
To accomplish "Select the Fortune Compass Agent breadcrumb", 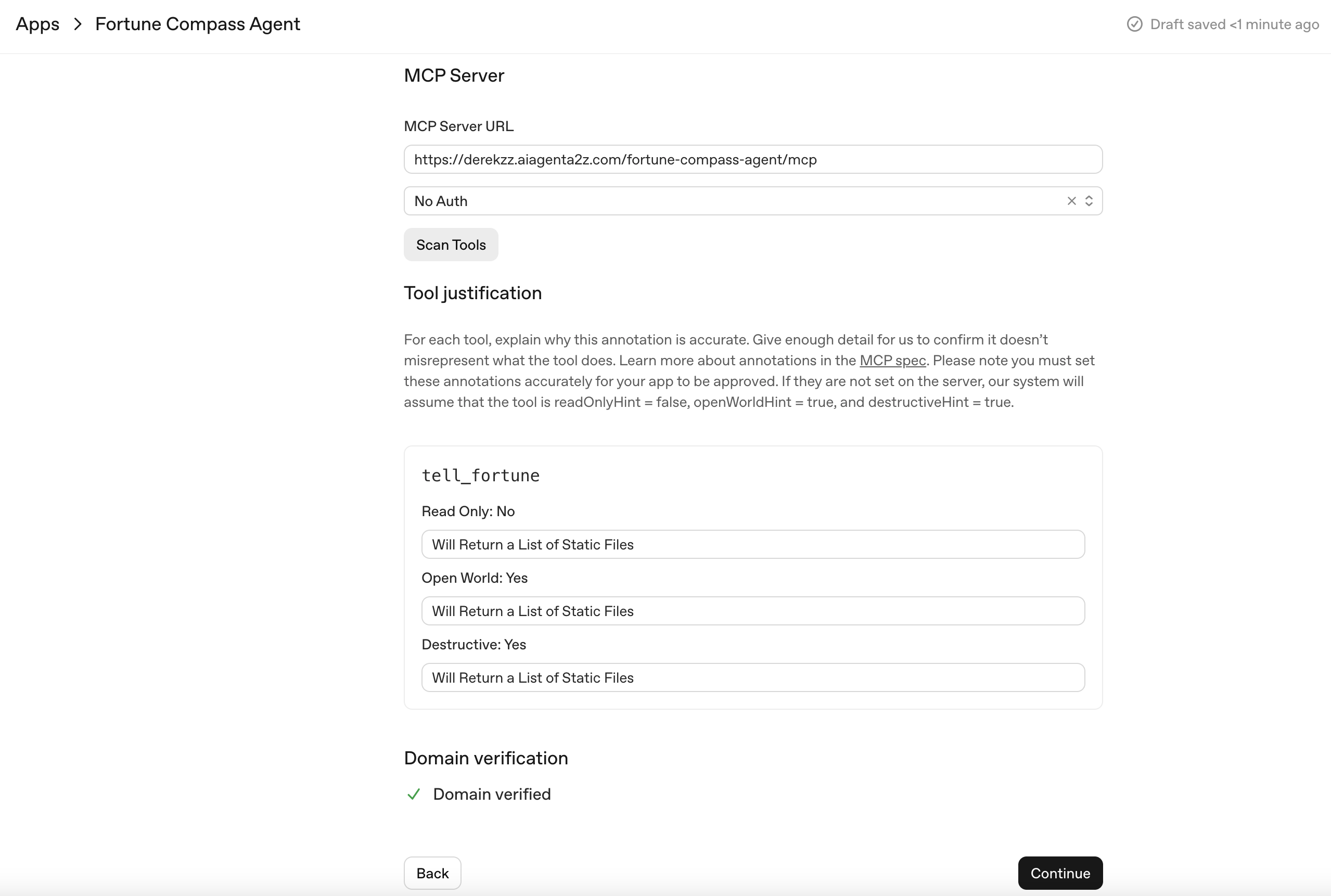I will point(197,24).
